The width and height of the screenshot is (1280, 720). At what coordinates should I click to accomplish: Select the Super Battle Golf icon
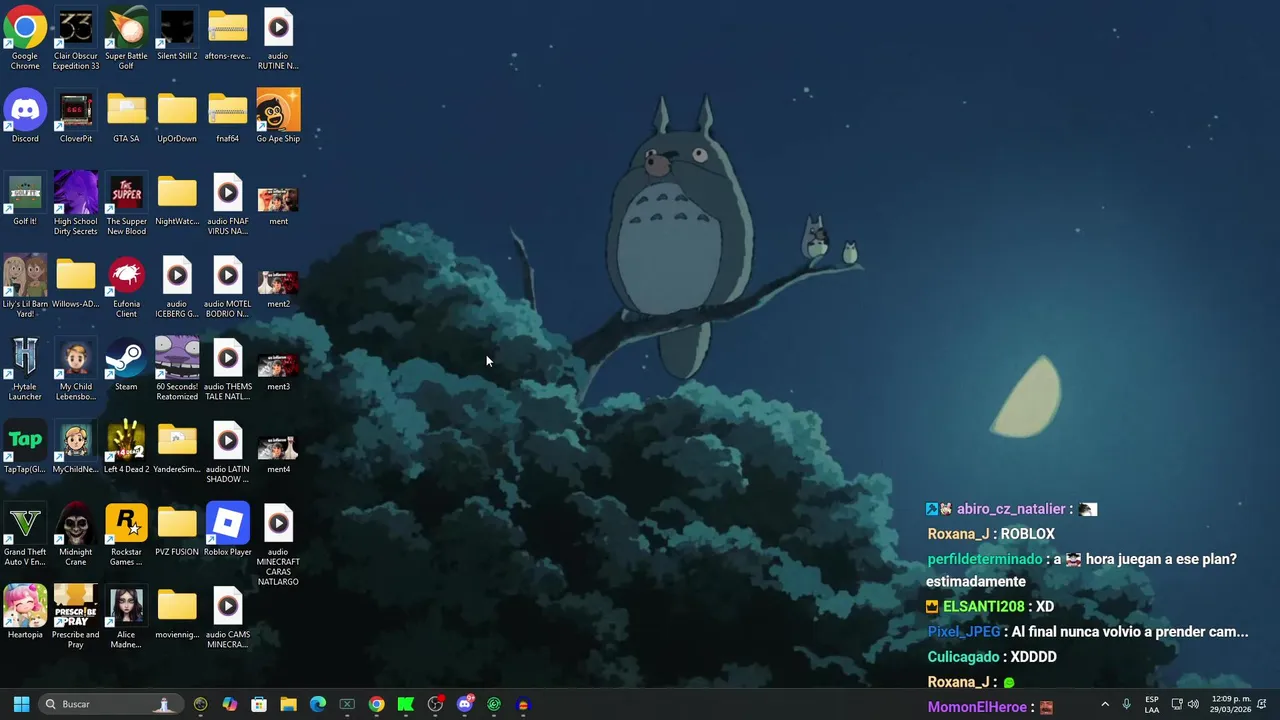126,39
